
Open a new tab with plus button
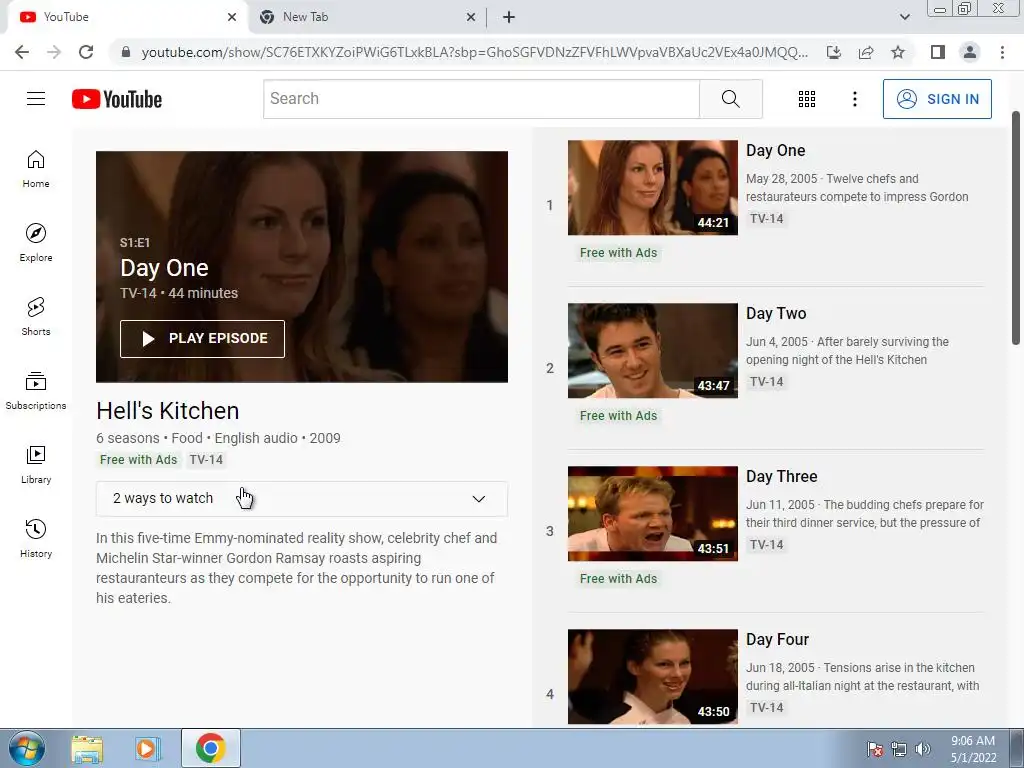(x=509, y=17)
